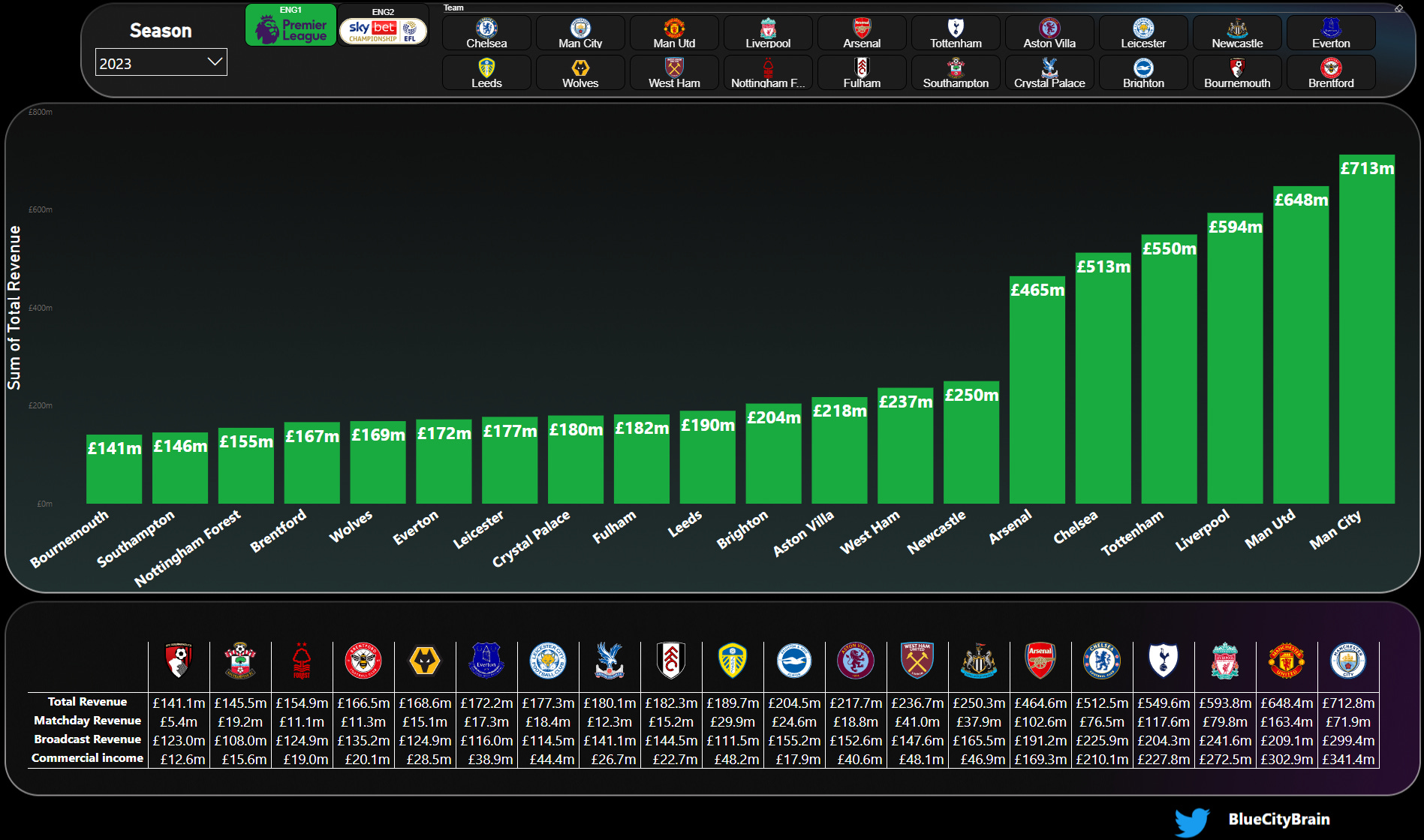Click the Broadcast Revenue row header
The image size is (1424, 840).
(87, 739)
